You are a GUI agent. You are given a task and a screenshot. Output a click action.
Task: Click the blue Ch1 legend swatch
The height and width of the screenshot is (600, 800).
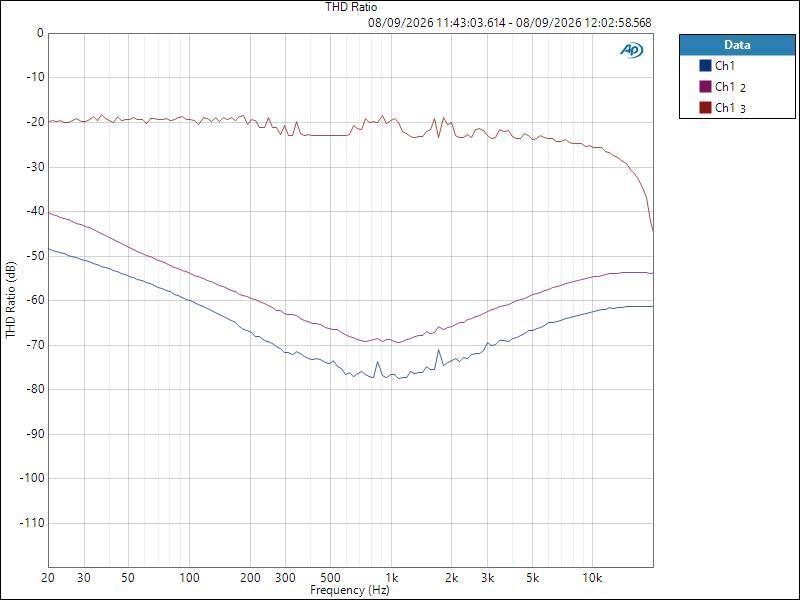[x=705, y=65]
